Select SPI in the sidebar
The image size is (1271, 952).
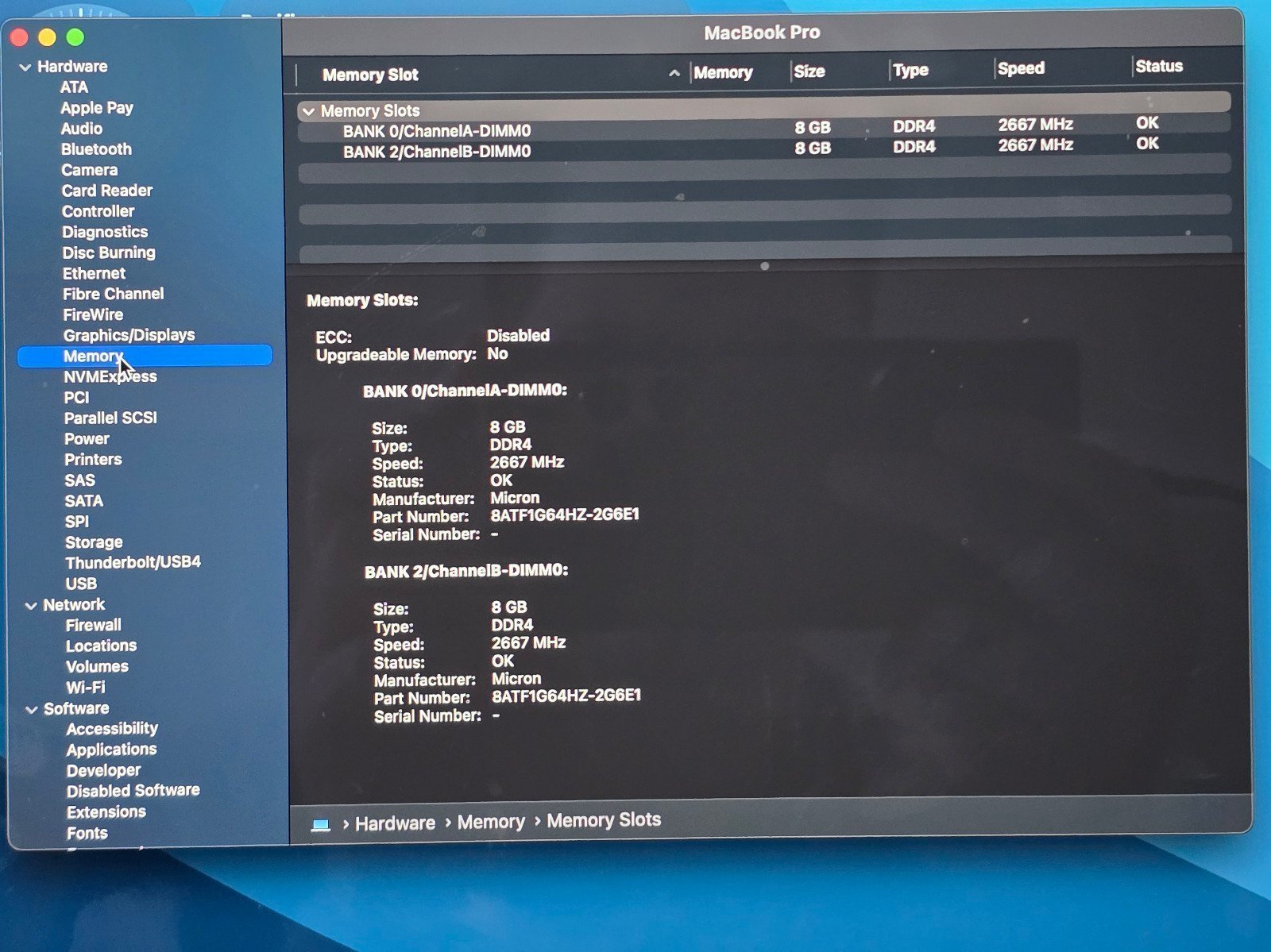(x=76, y=522)
